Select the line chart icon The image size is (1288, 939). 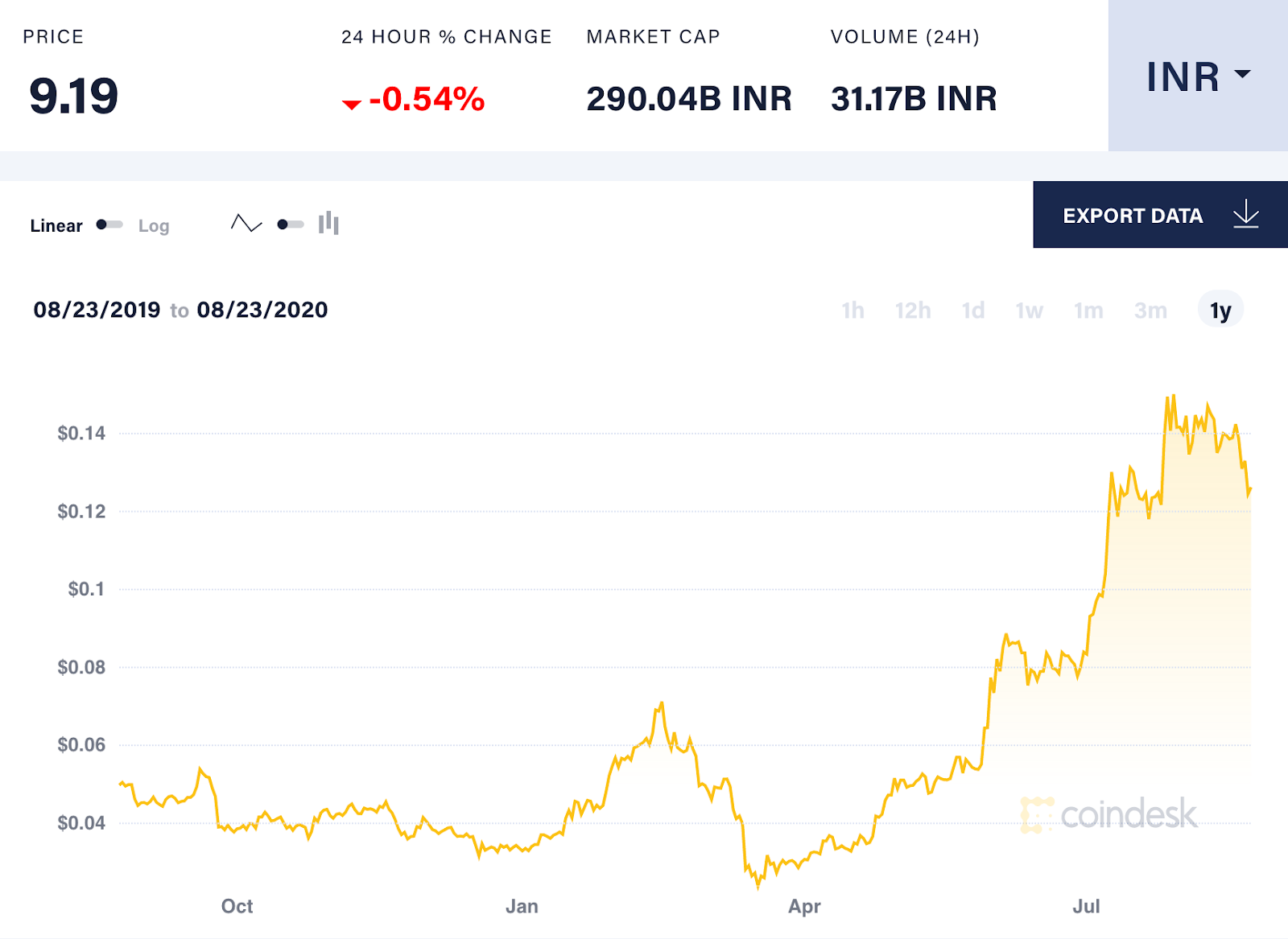(x=246, y=224)
